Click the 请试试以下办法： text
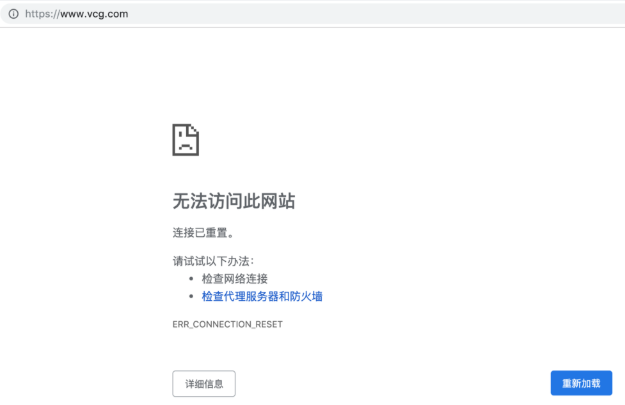The height and width of the screenshot is (405, 625). tap(213, 261)
